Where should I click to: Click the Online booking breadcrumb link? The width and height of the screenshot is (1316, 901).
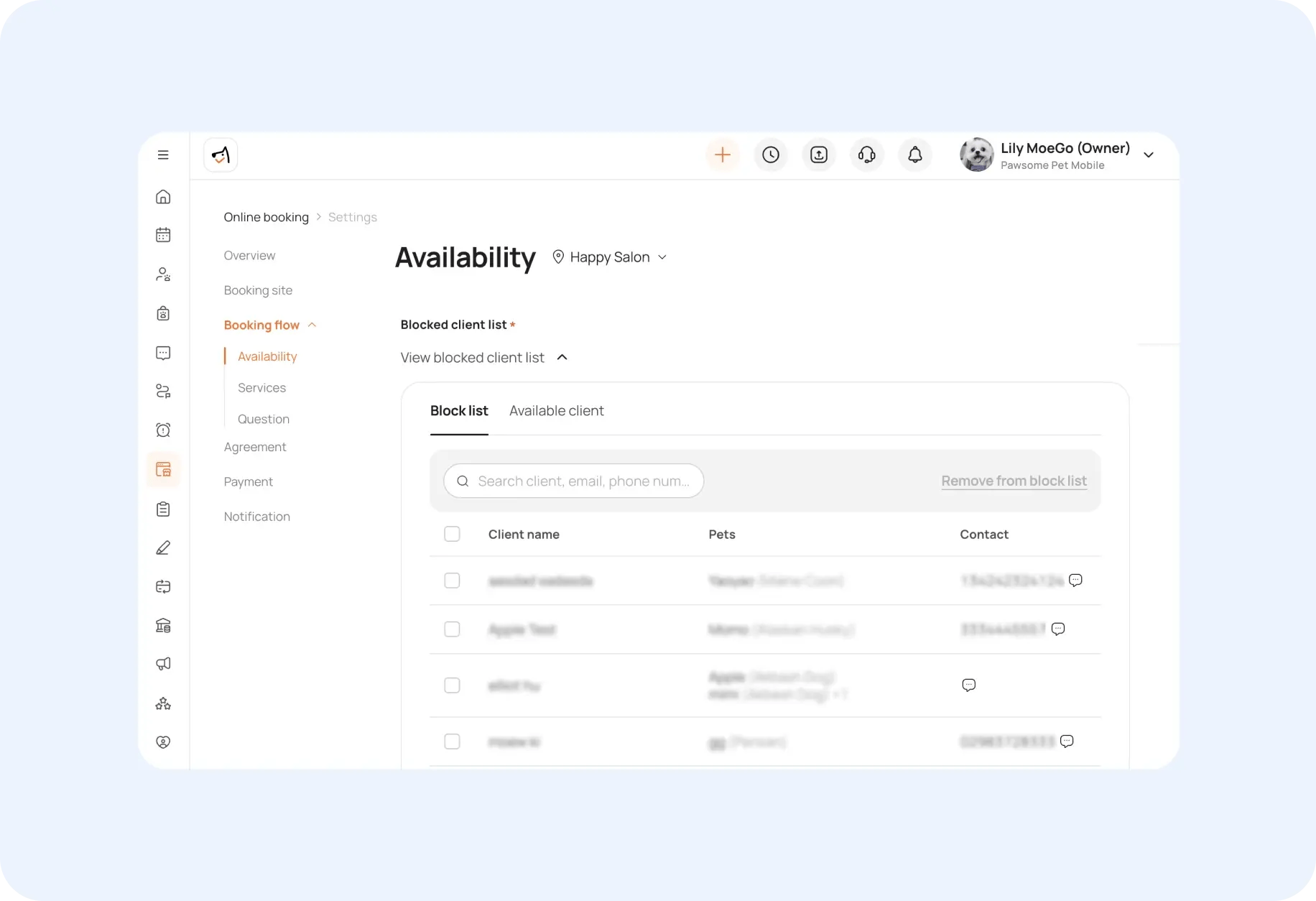tap(266, 217)
